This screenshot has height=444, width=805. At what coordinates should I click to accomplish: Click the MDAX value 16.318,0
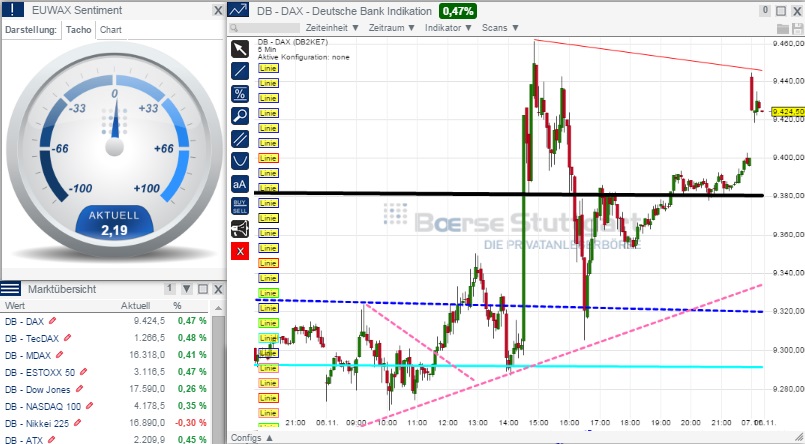tap(149, 355)
